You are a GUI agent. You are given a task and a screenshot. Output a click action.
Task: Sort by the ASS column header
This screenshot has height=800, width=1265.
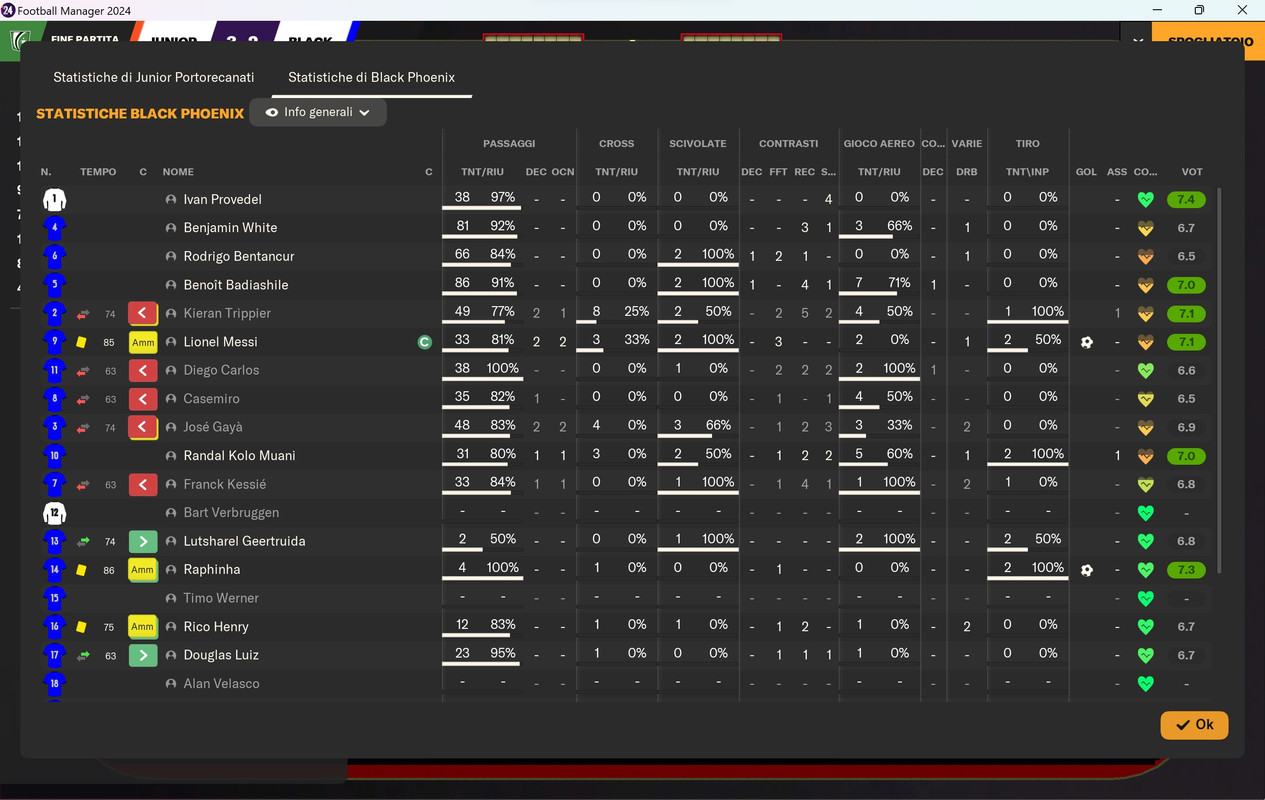pos(1117,172)
